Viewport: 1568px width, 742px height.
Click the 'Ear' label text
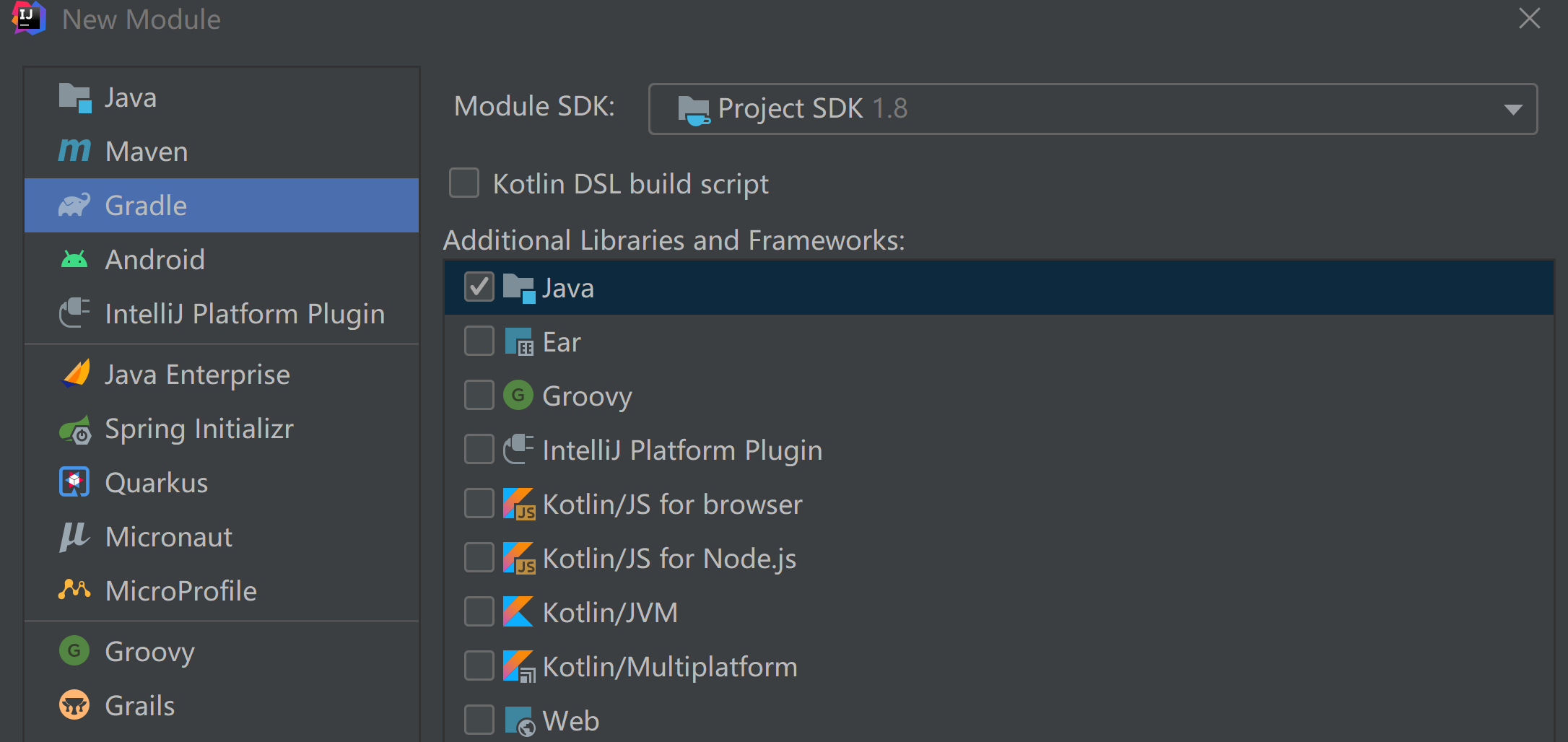[562, 342]
